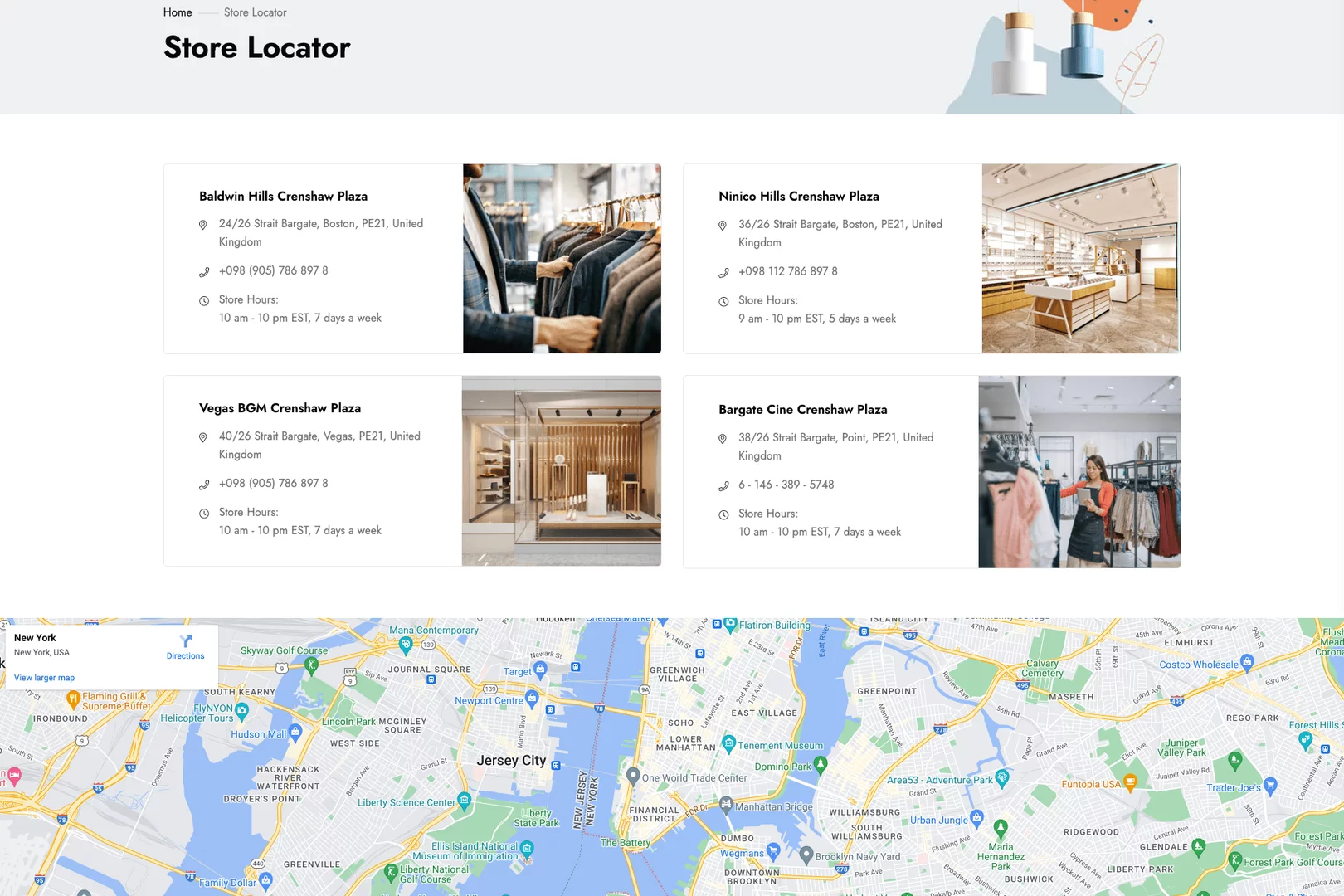Open the View larger map link

tap(44, 678)
